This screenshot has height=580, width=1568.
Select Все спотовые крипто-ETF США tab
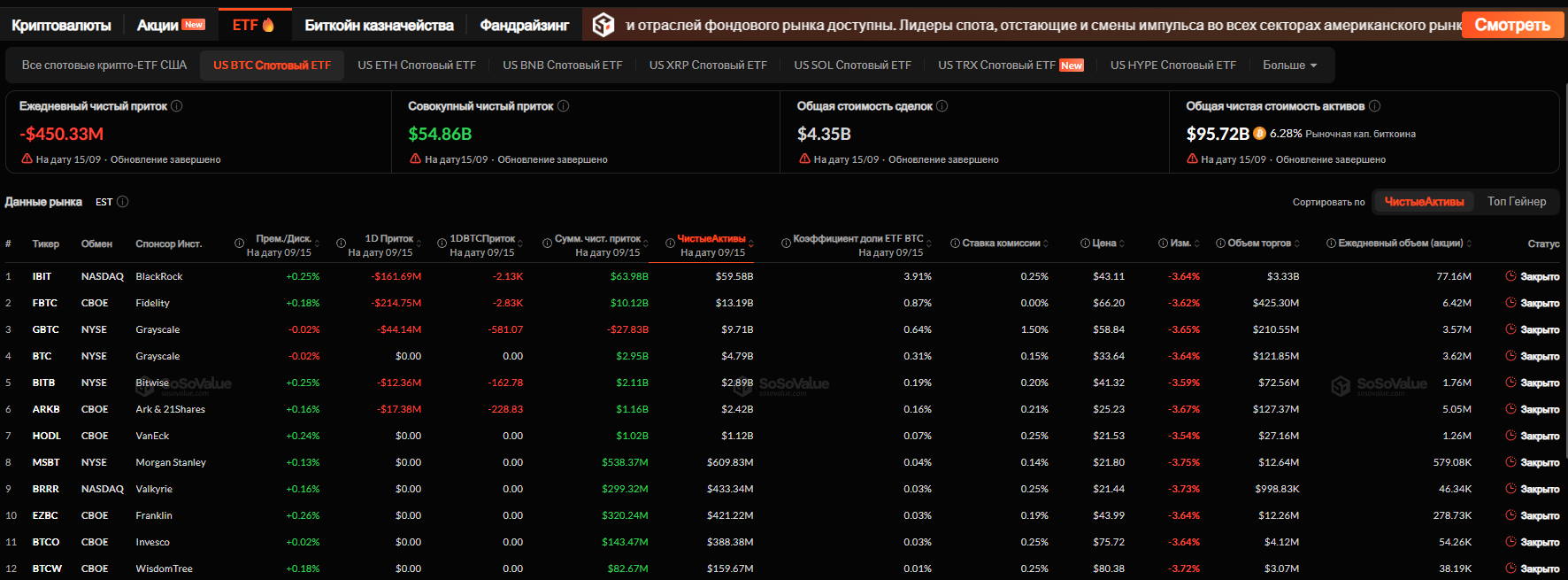coord(104,66)
